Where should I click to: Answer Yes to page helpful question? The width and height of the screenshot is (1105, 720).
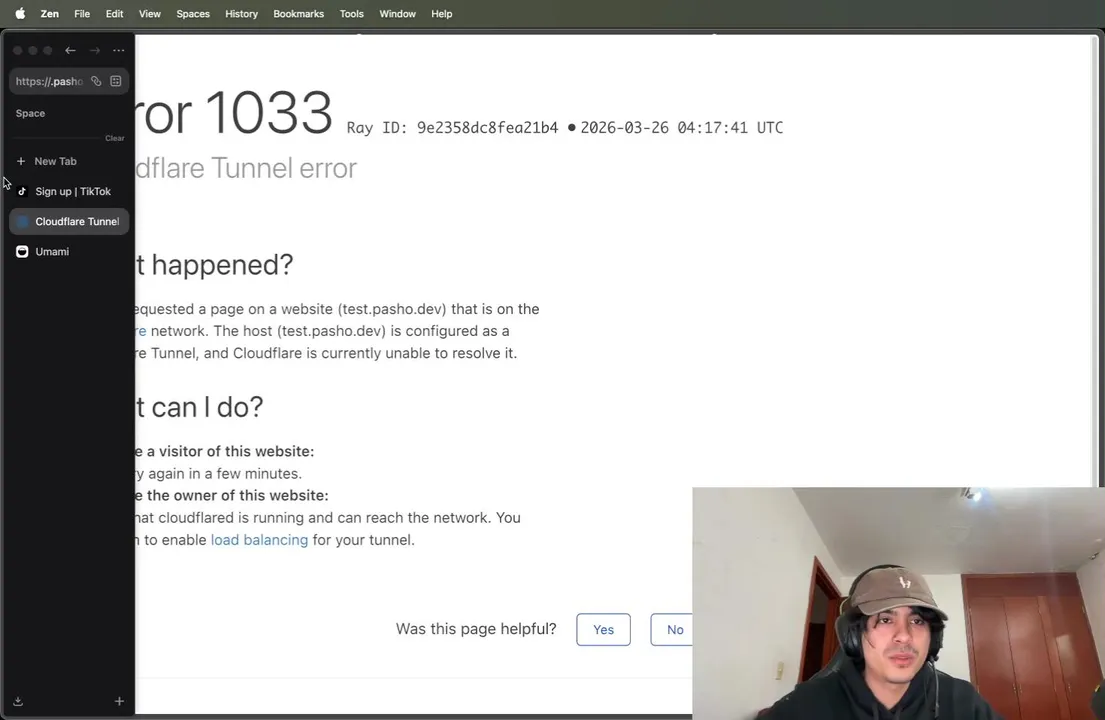click(603, 629)
